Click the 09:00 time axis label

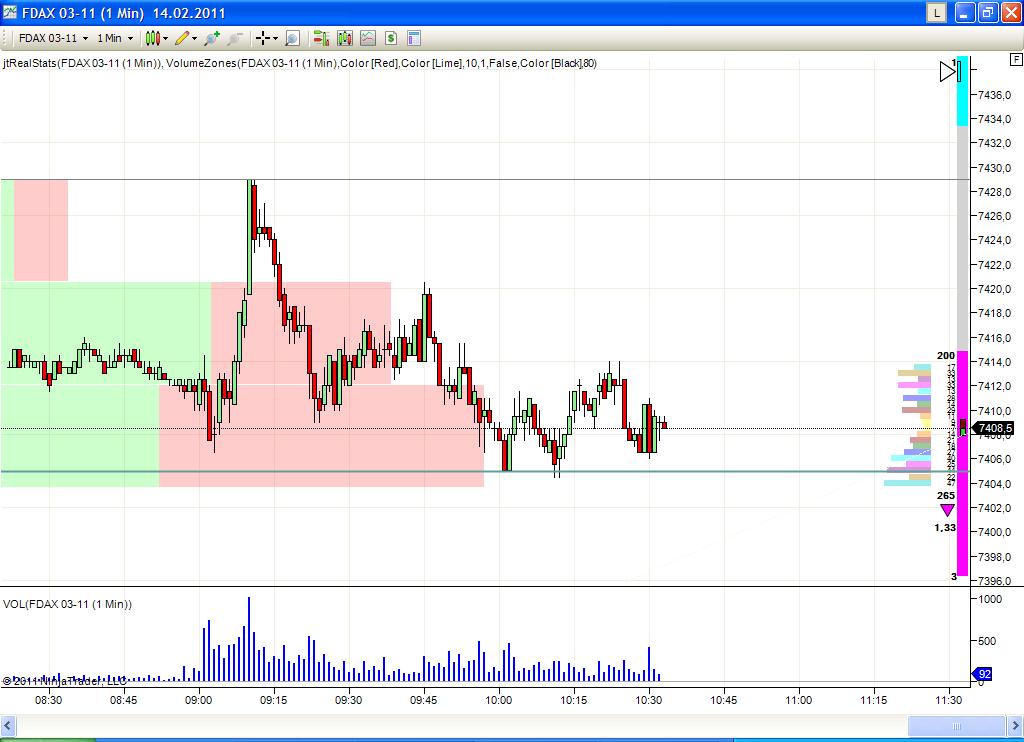point(198,700)
